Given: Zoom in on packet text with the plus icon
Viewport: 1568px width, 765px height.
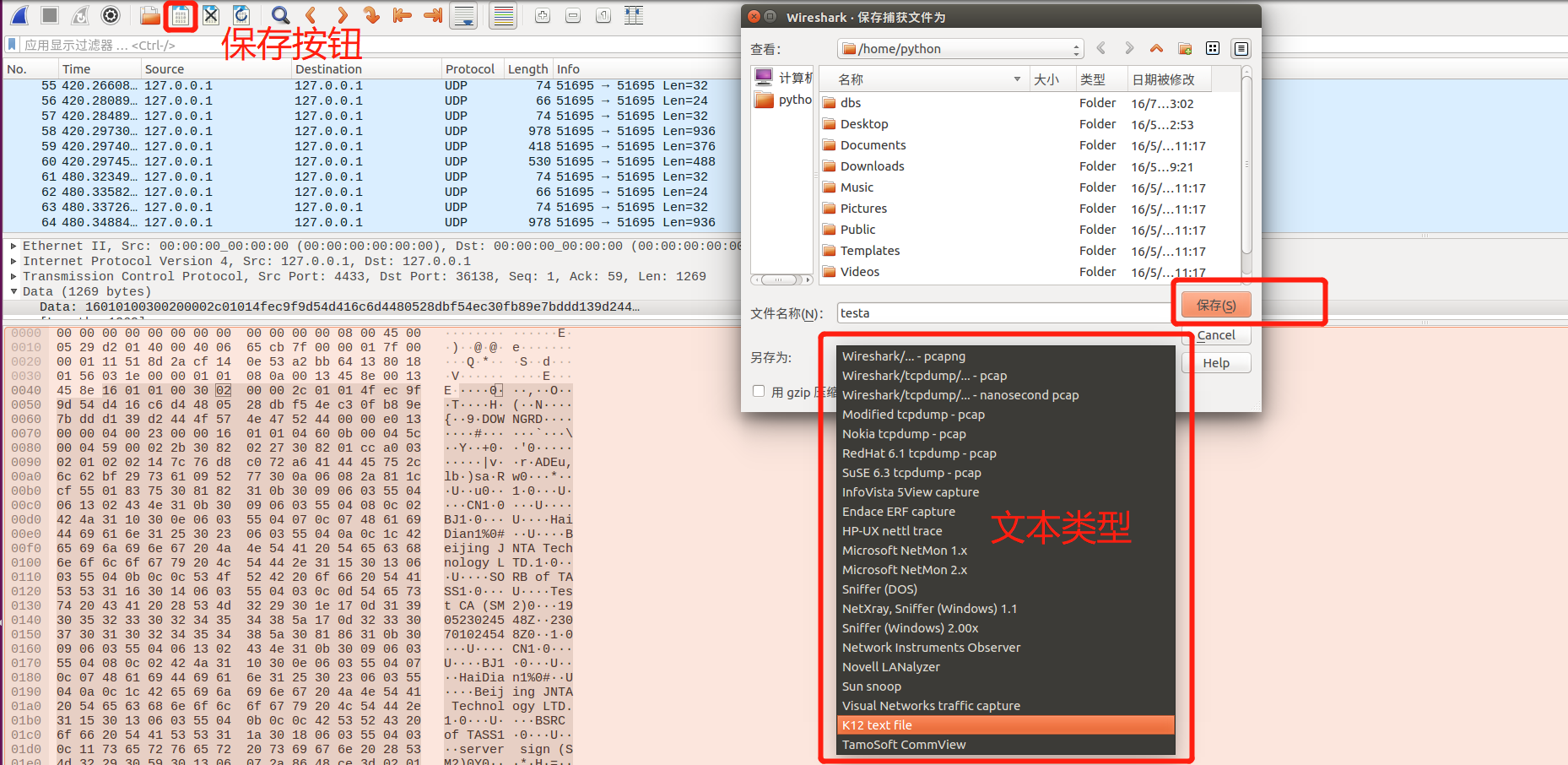Looking at the screenshot, I should [543, 14].
